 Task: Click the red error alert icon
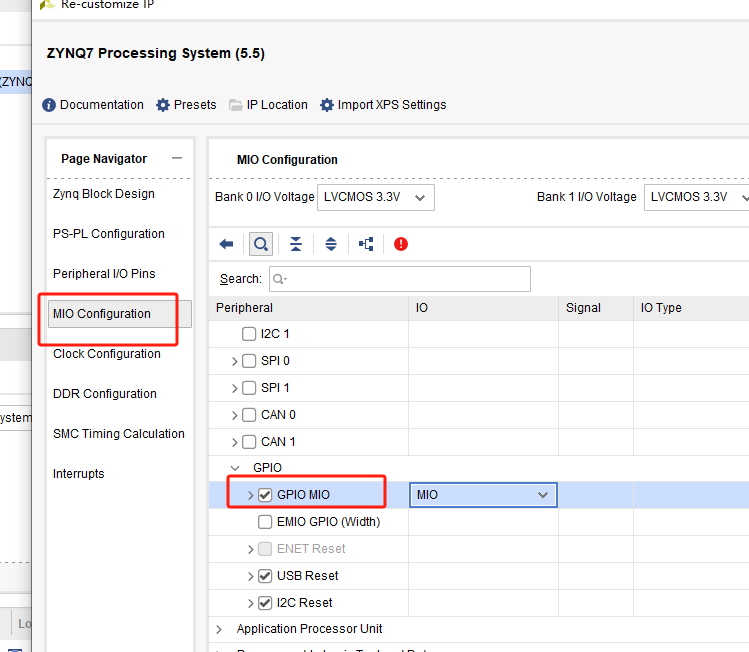[x=401, y=245]
